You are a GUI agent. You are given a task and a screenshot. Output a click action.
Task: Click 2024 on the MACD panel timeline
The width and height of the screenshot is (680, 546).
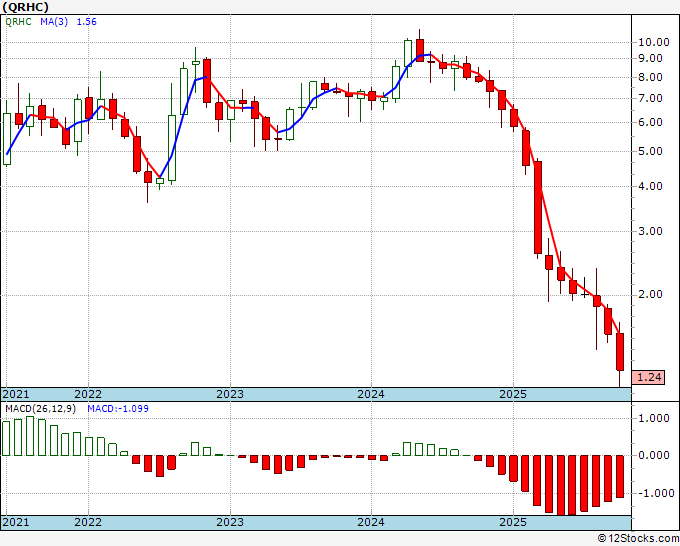coord(371,522)
